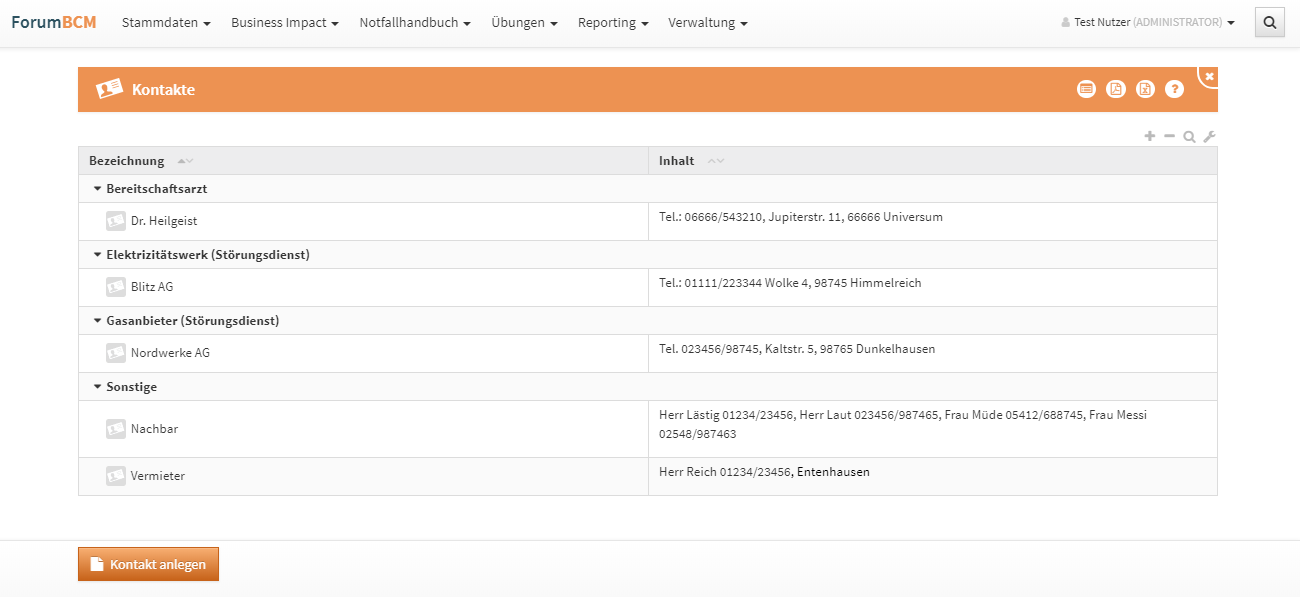Open the Reporting menu
1300x597 pixels.
click(x=613, y=22)
